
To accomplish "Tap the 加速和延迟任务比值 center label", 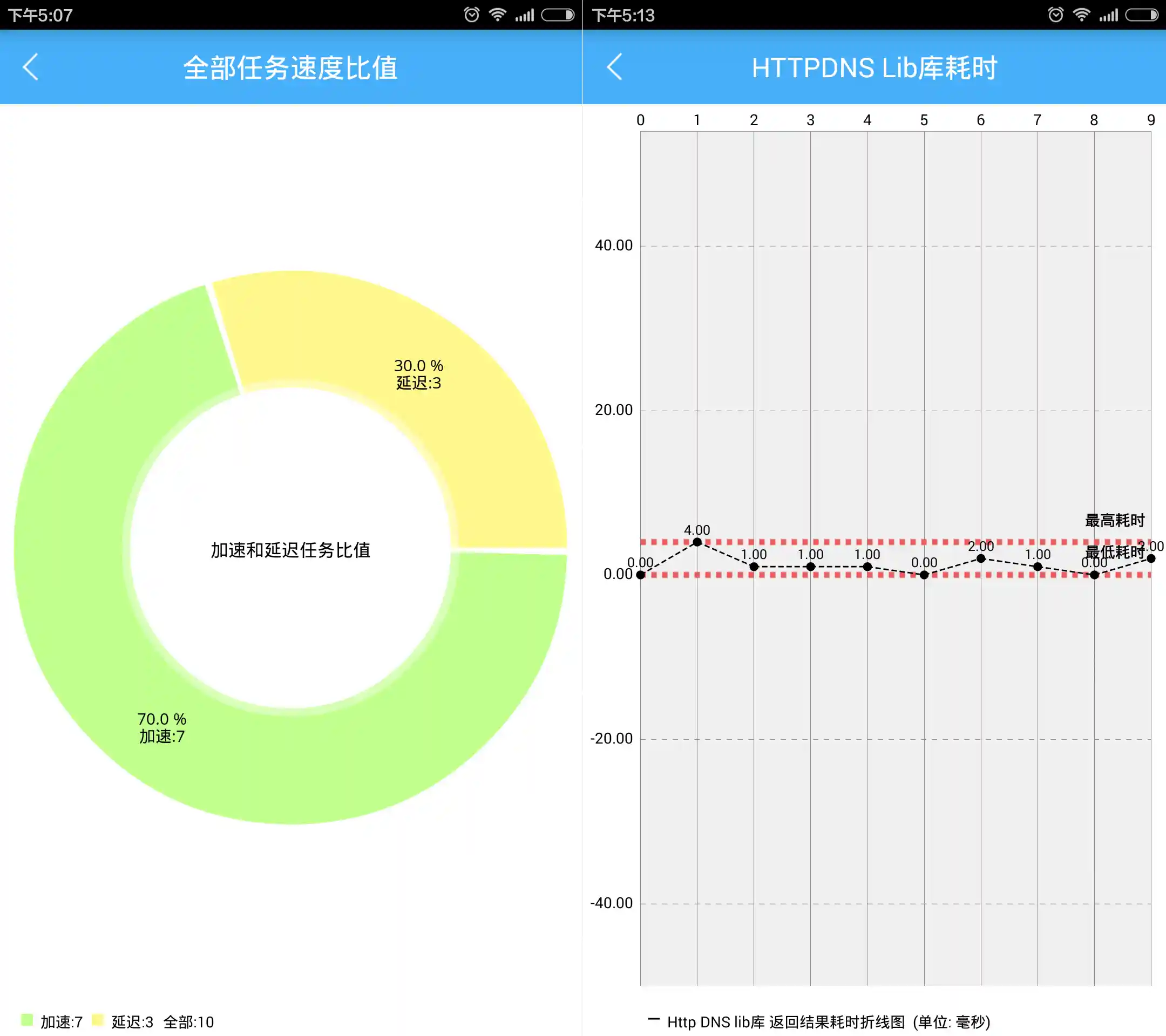I will click(x=290, y=550).
